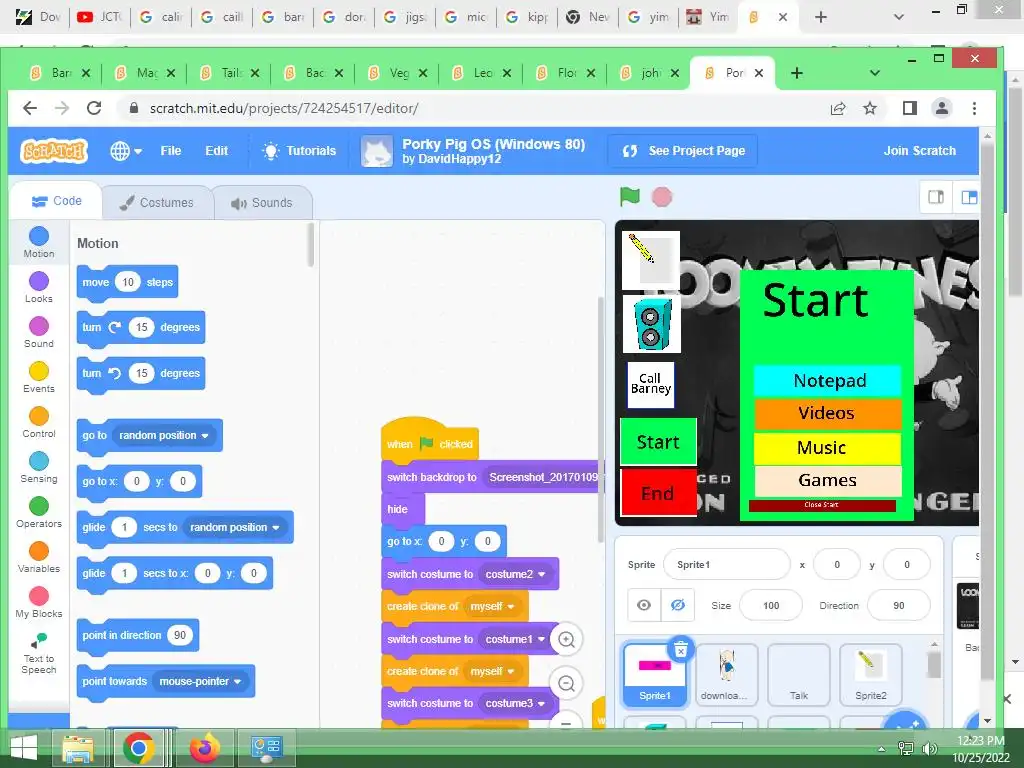The height and width of the screenshot is (768, 1024).
Task: Open costume3 dropdown in script
Action: (x=515, y=703)
